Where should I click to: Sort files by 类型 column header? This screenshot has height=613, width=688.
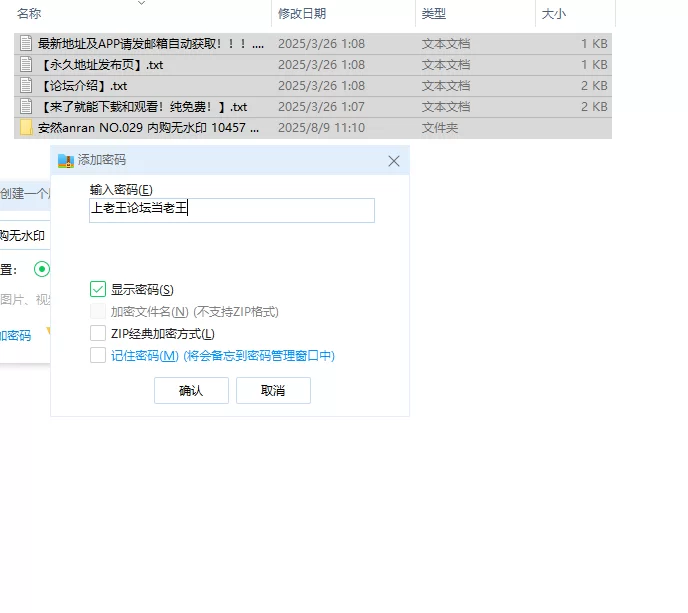tap(434, 14)
